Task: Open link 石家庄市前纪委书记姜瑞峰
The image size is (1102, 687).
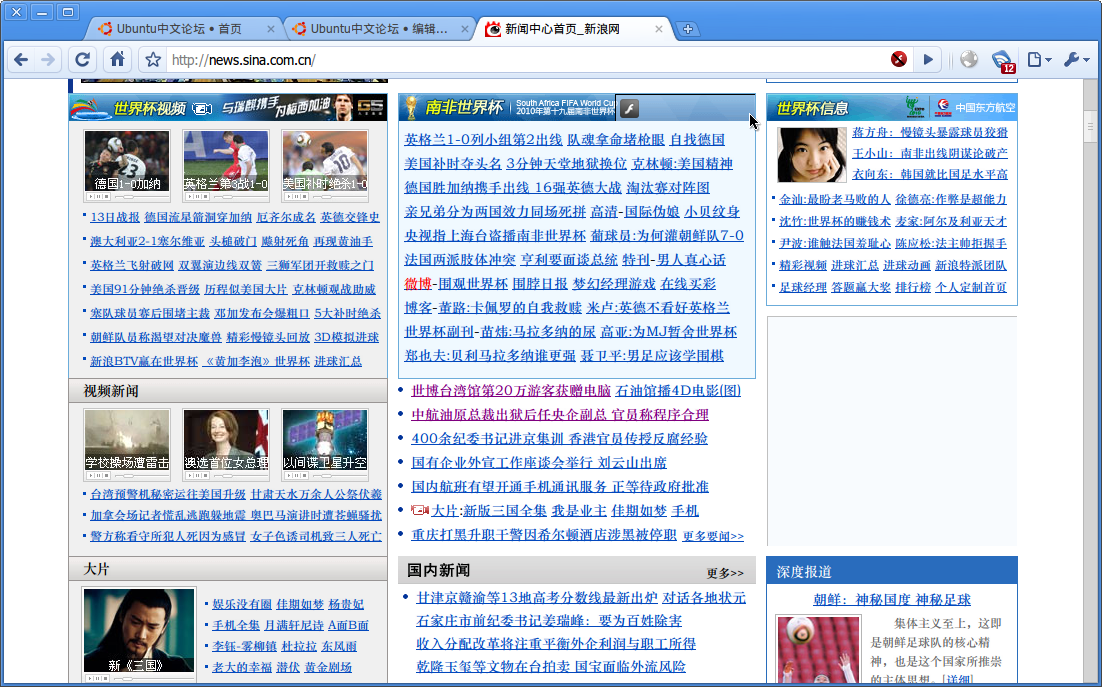Action: 500,621
